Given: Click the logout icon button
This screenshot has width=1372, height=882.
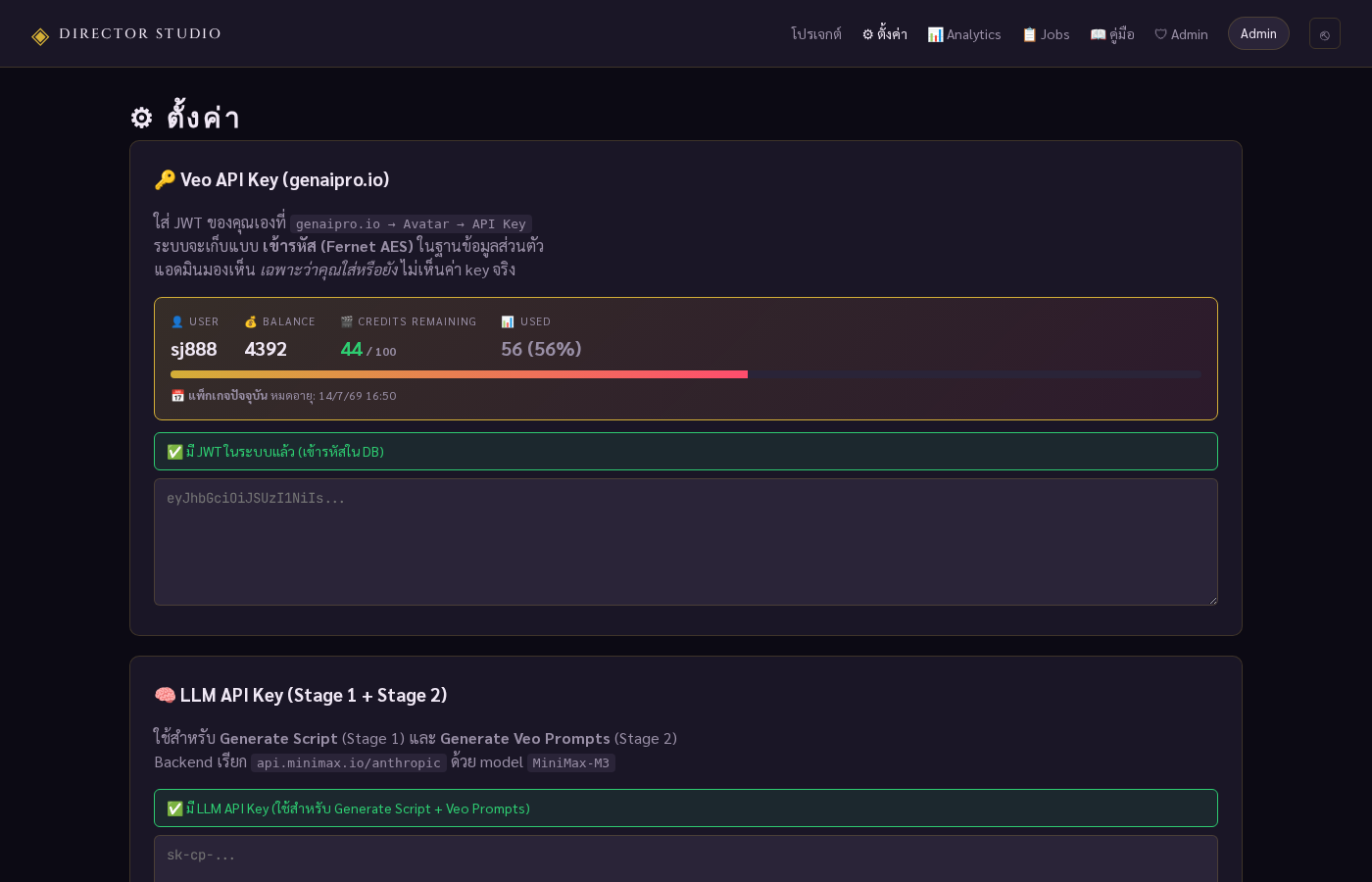Looking at the screenshot, I should (x=1324, y=33).
